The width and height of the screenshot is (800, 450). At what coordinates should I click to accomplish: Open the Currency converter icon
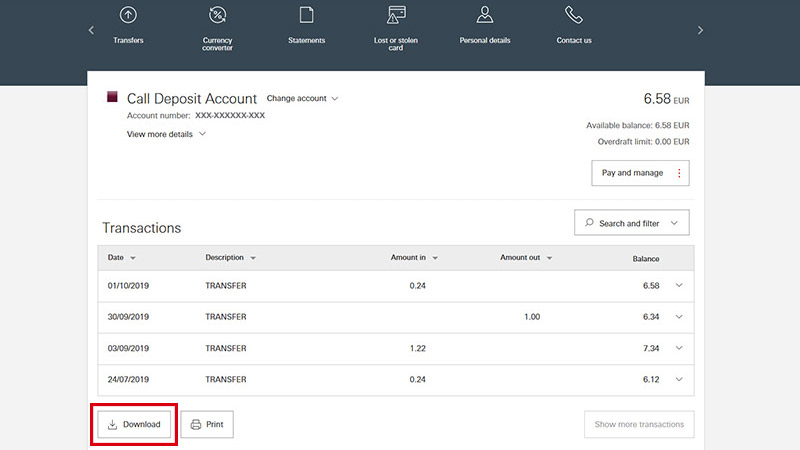coord(217,15)
